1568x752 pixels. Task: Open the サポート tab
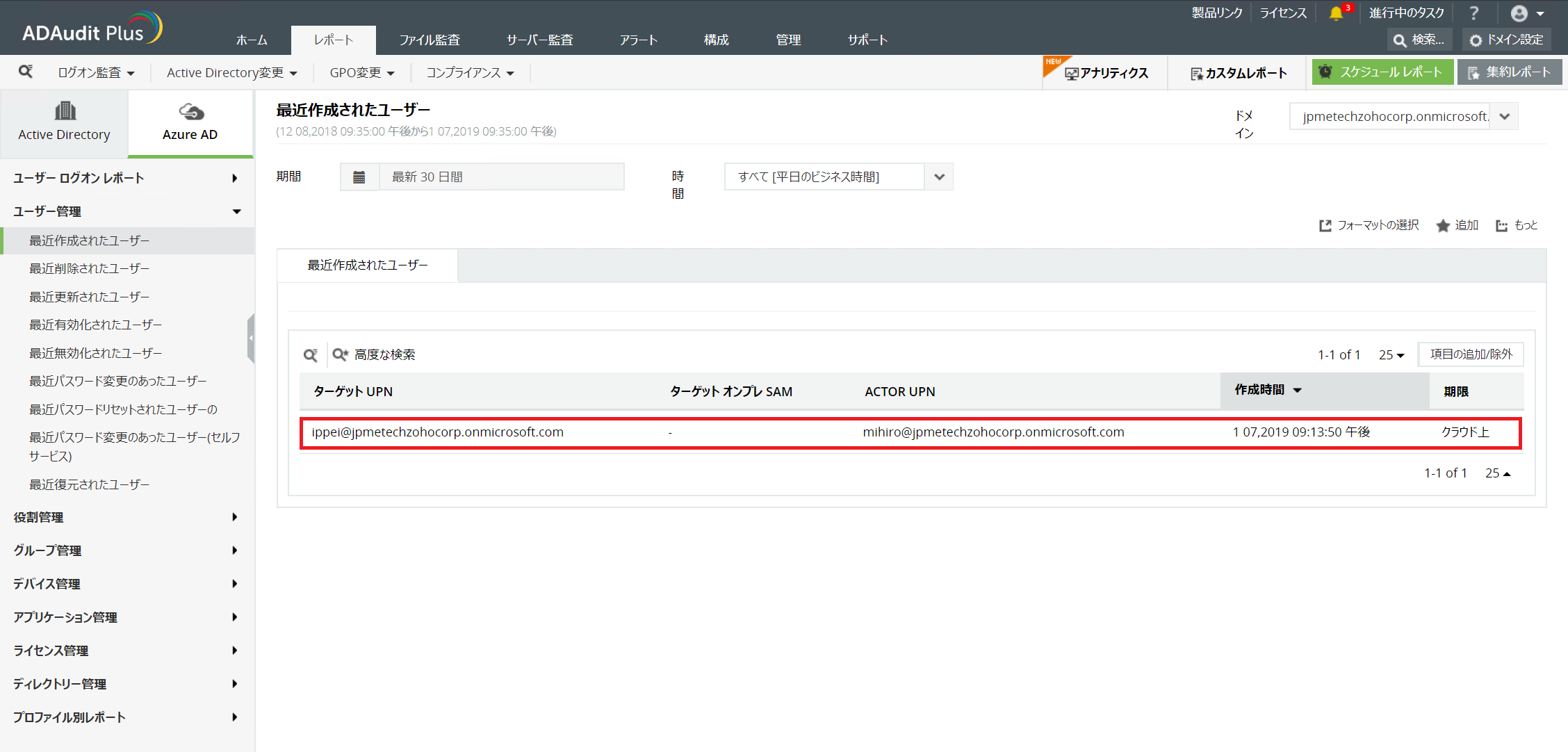tap(867, 40)
